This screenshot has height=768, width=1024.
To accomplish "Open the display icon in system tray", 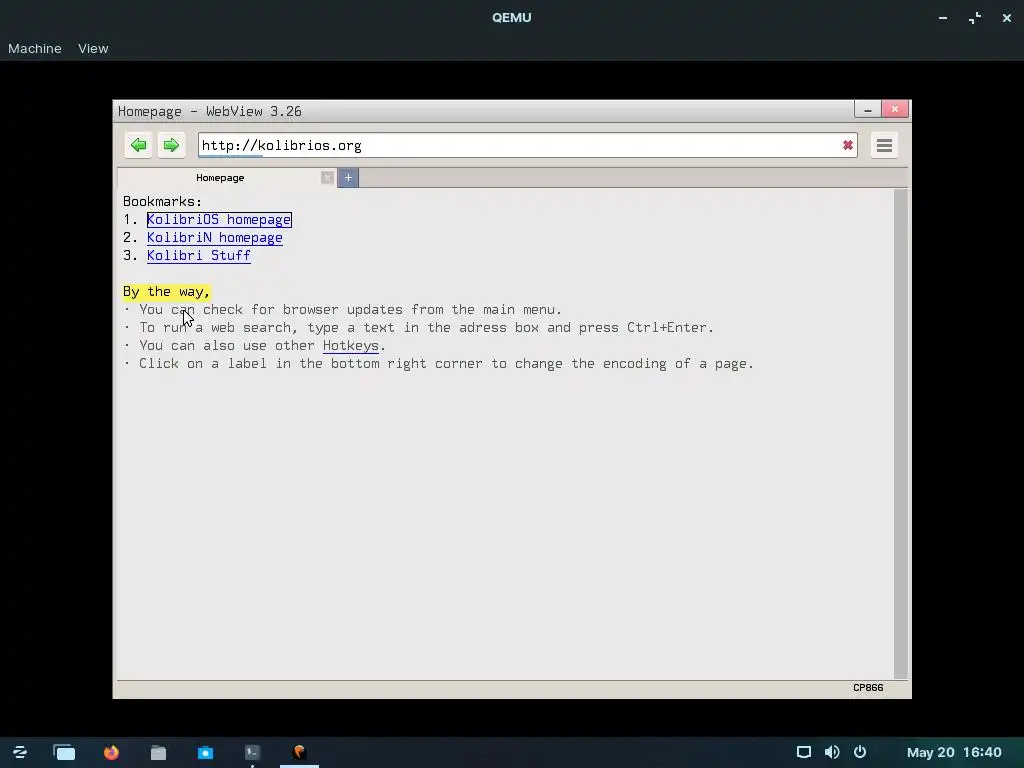I will [804, 752].
